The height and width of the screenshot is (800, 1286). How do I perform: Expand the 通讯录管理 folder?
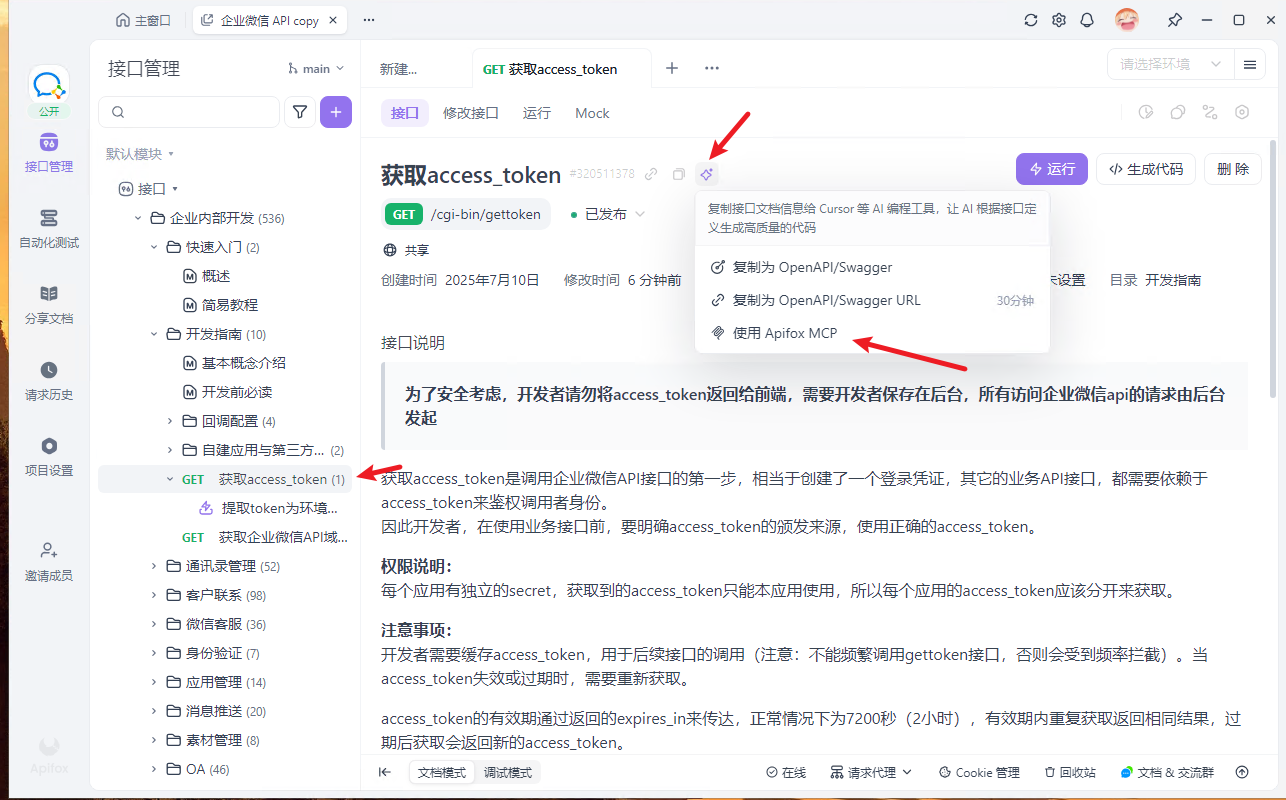[x=154, y=566]
